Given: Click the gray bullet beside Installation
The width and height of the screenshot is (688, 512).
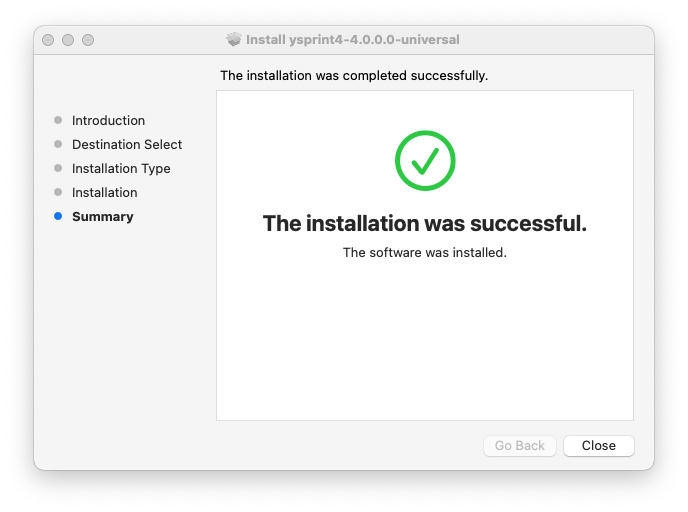Looking at the screenshot, I should (58, 192).
